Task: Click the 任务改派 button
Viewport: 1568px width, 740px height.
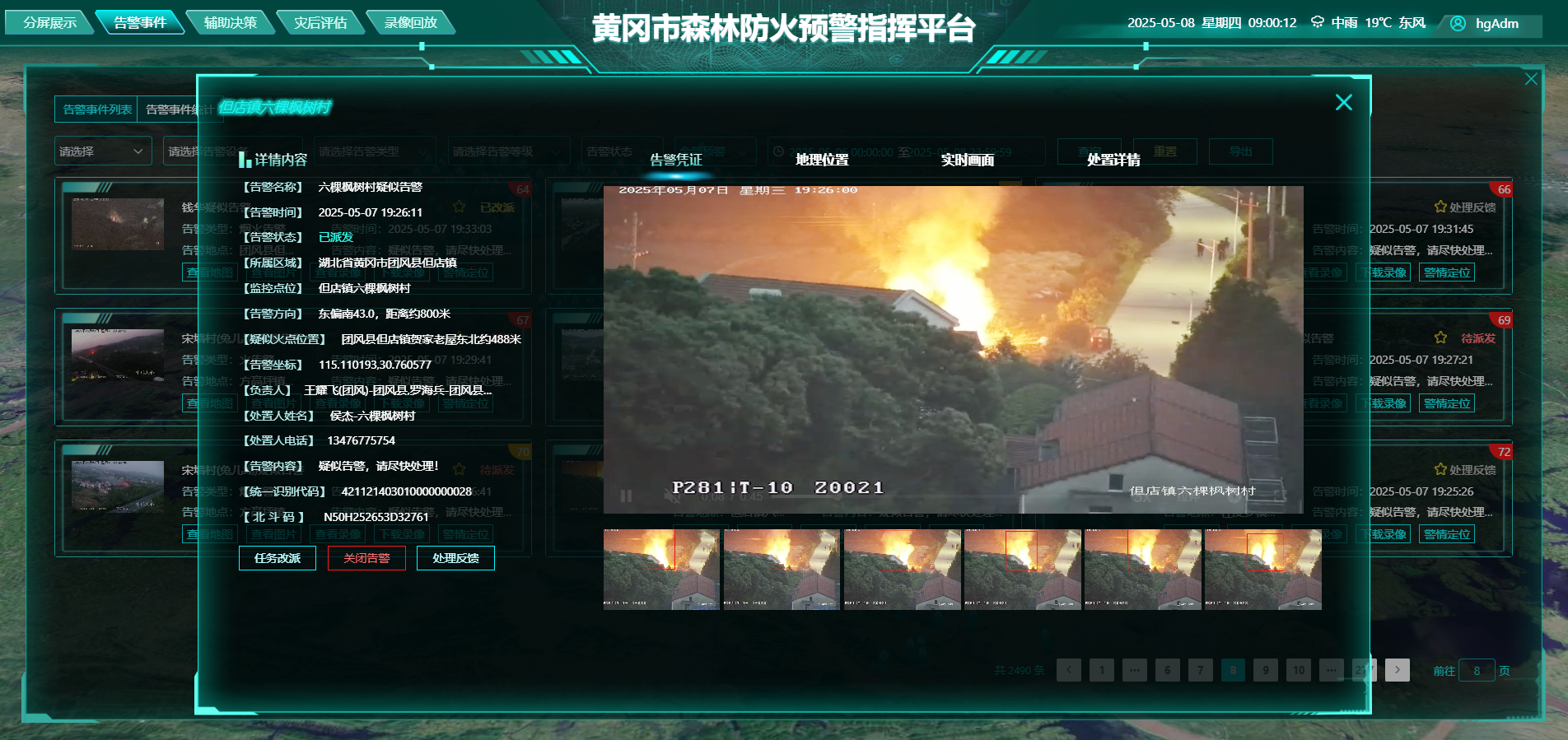Action: [x=278, y=558]
